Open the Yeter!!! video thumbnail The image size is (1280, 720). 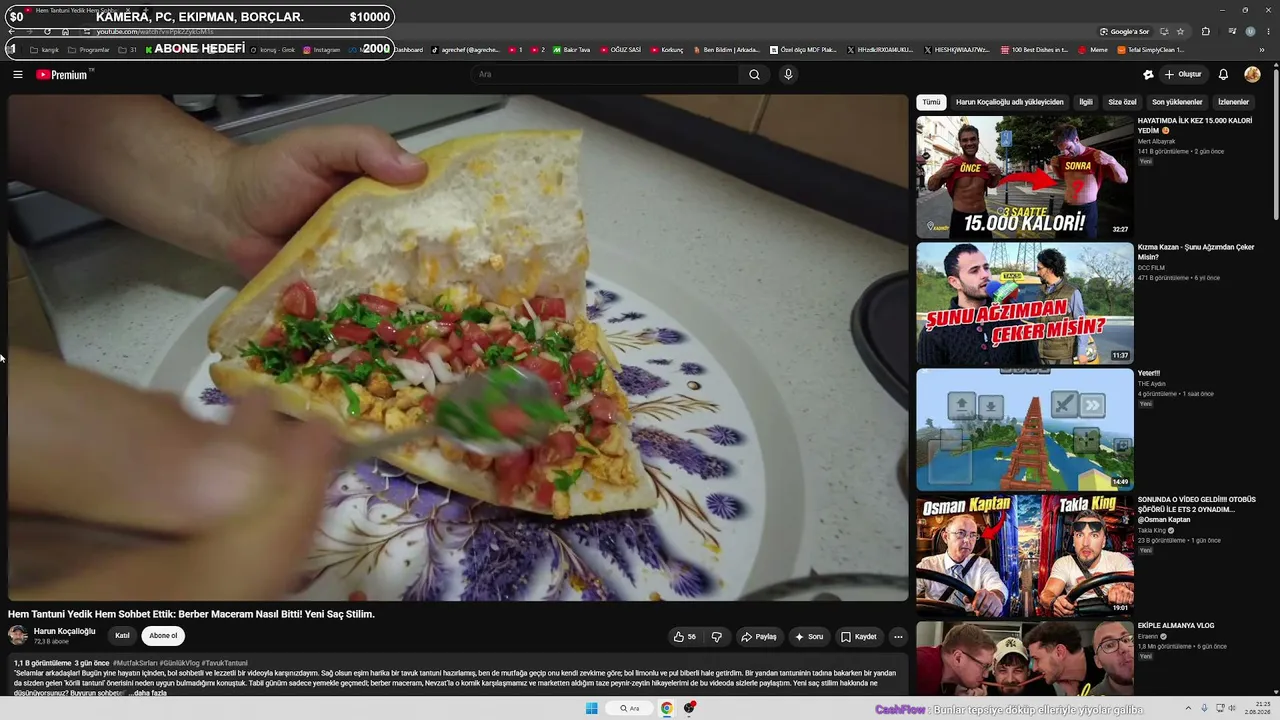[x=1025, y=429]
